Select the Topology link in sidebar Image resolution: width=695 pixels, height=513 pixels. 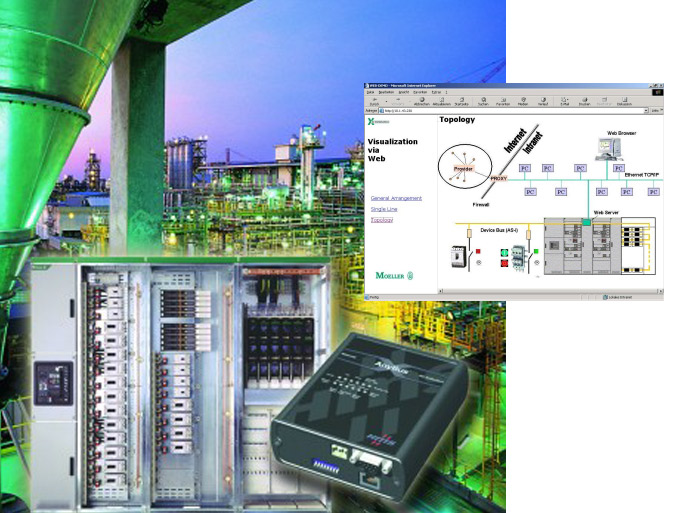[382, 220]
